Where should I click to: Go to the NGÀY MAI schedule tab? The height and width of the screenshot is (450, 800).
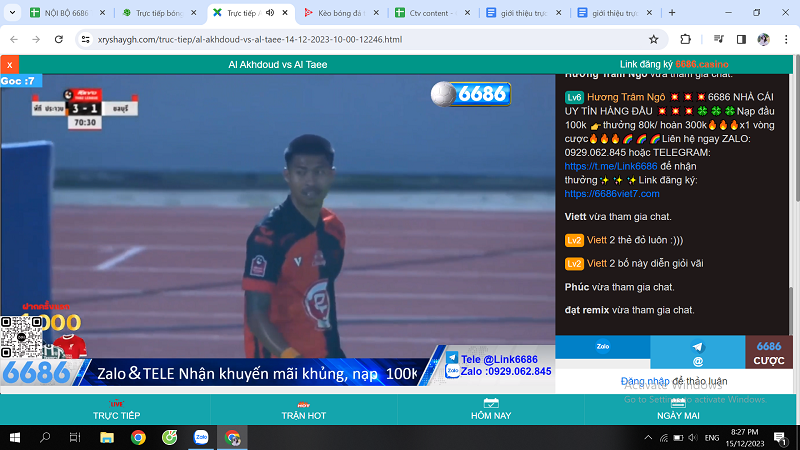coord(678,410)
